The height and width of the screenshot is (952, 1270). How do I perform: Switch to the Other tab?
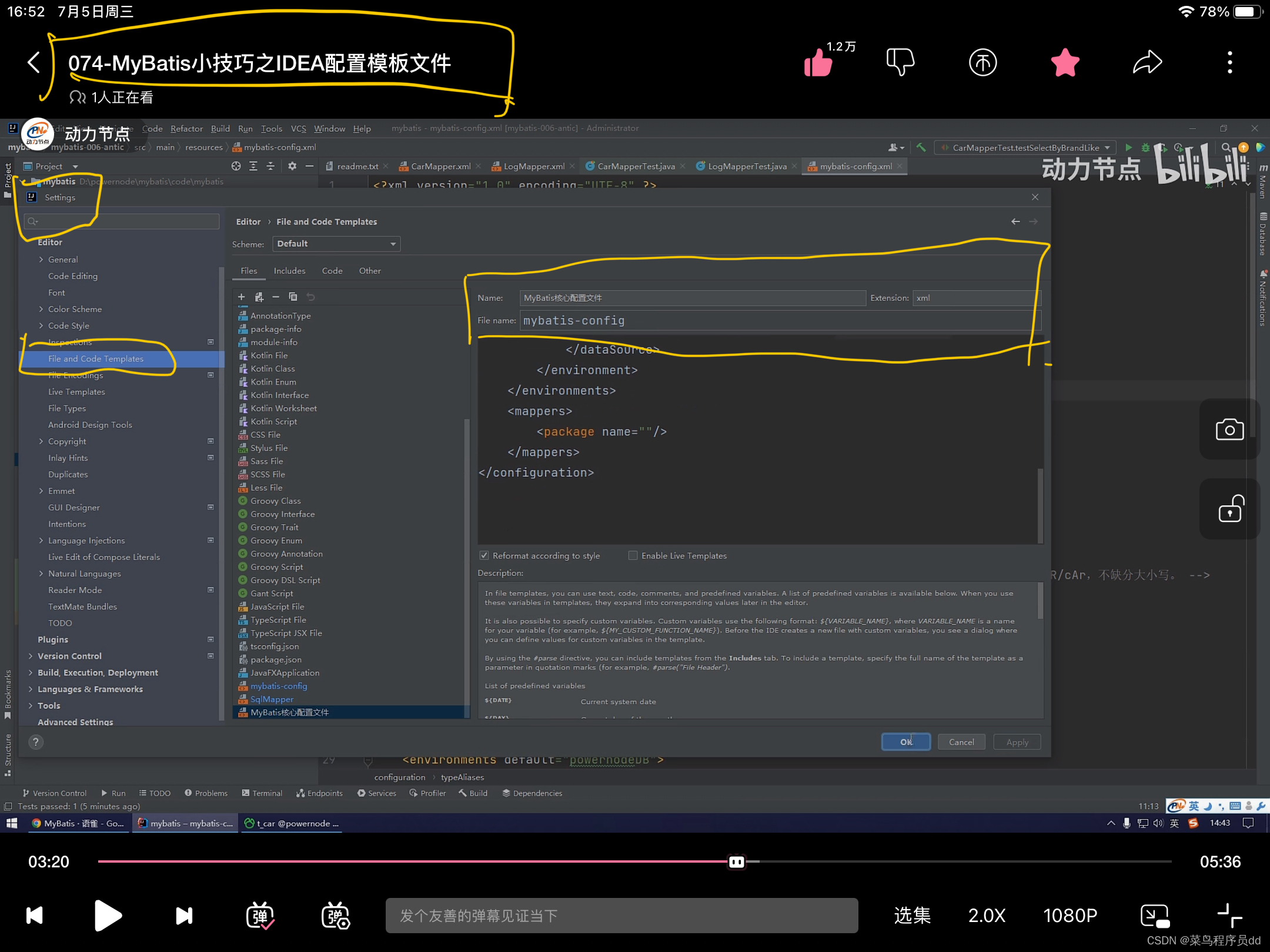click(x=370, y=271)
